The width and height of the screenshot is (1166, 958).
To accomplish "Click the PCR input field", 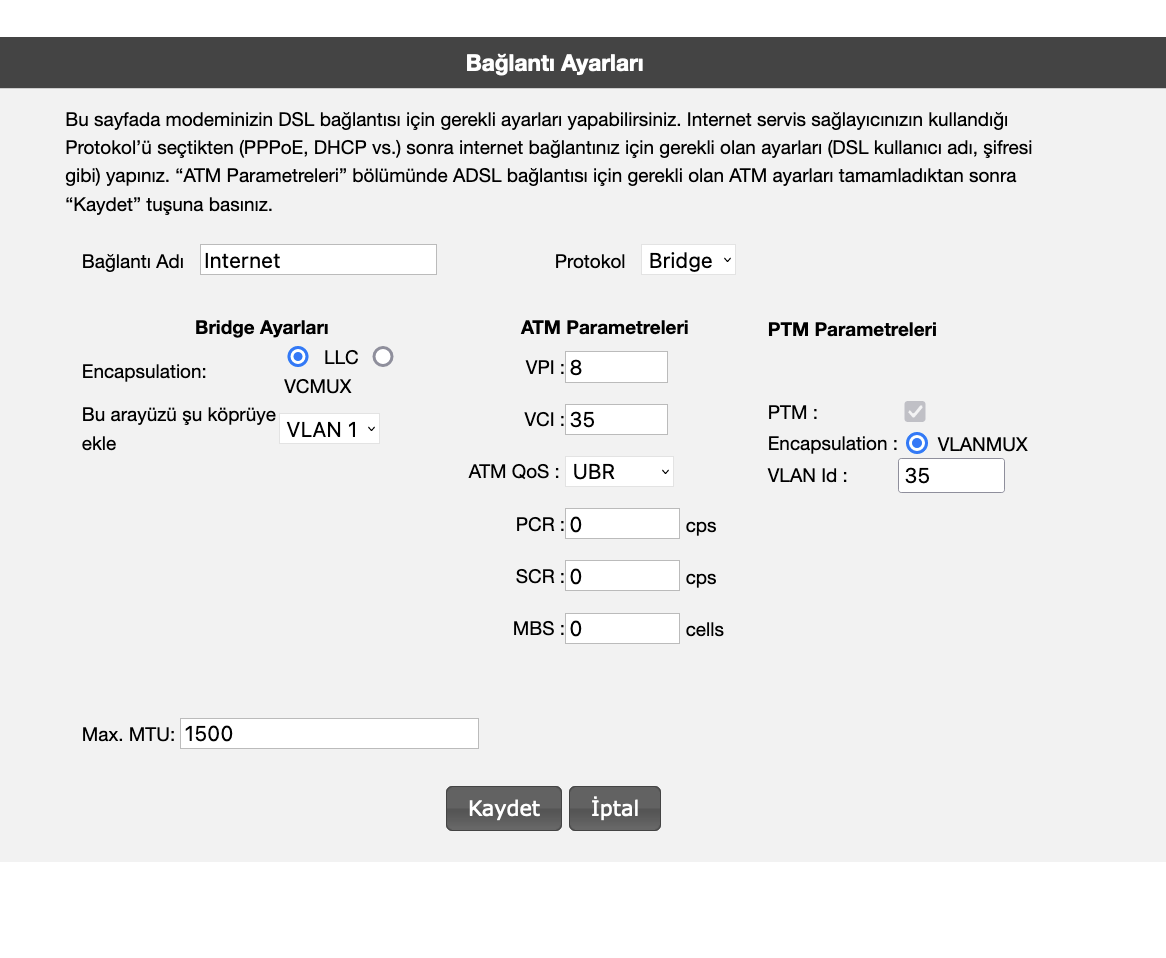I will point(622,524).
